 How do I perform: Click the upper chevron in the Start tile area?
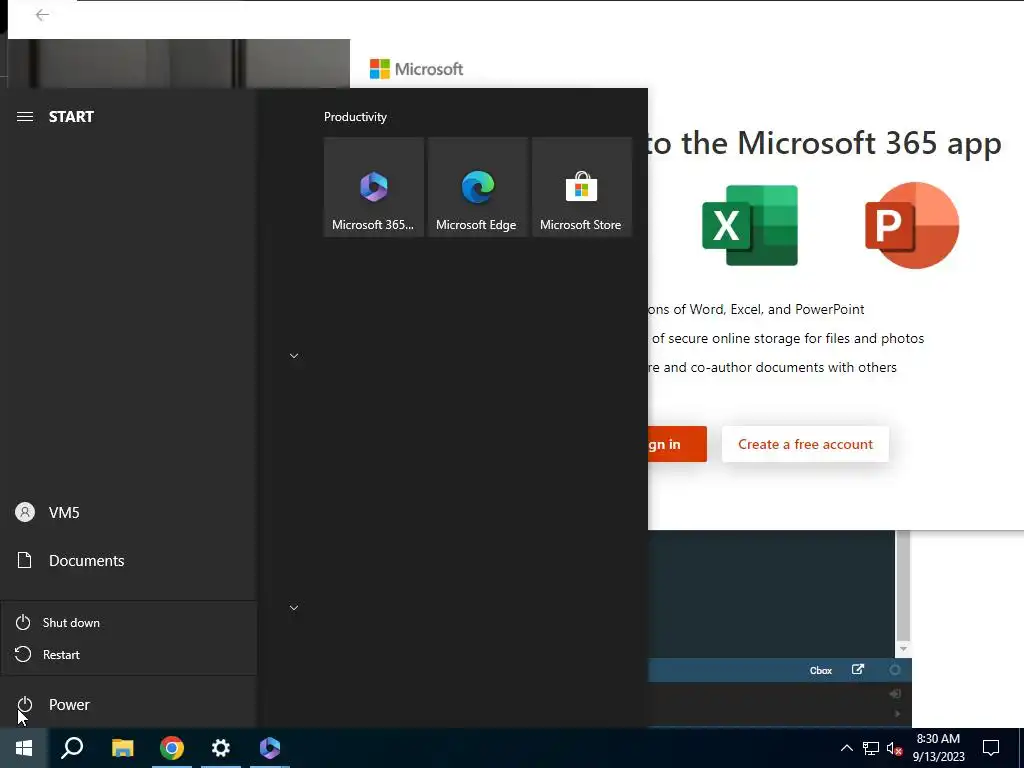tap(294, 356)
